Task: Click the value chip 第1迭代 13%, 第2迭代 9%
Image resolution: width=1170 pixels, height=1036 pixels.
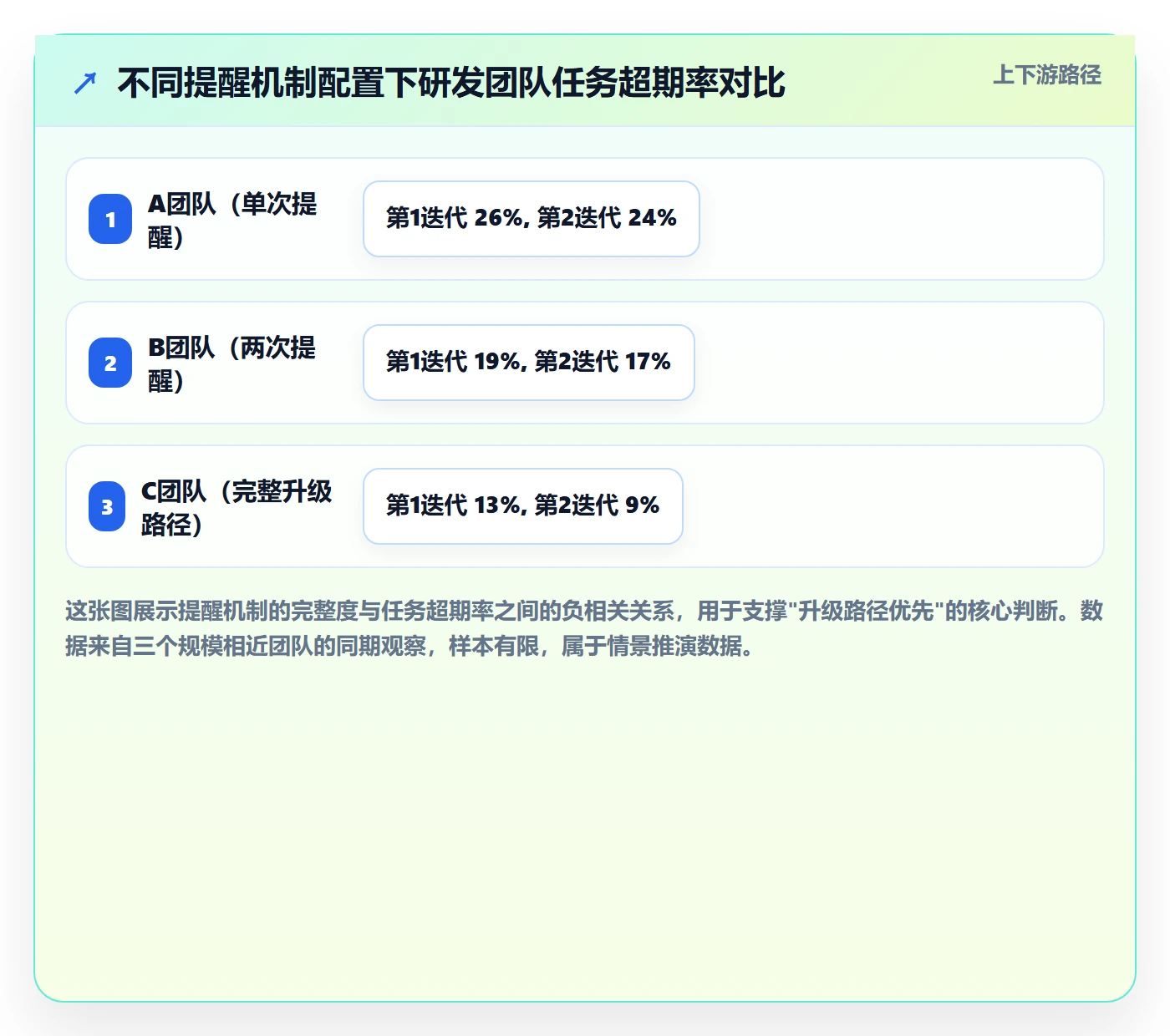Action: pos(523,506)
